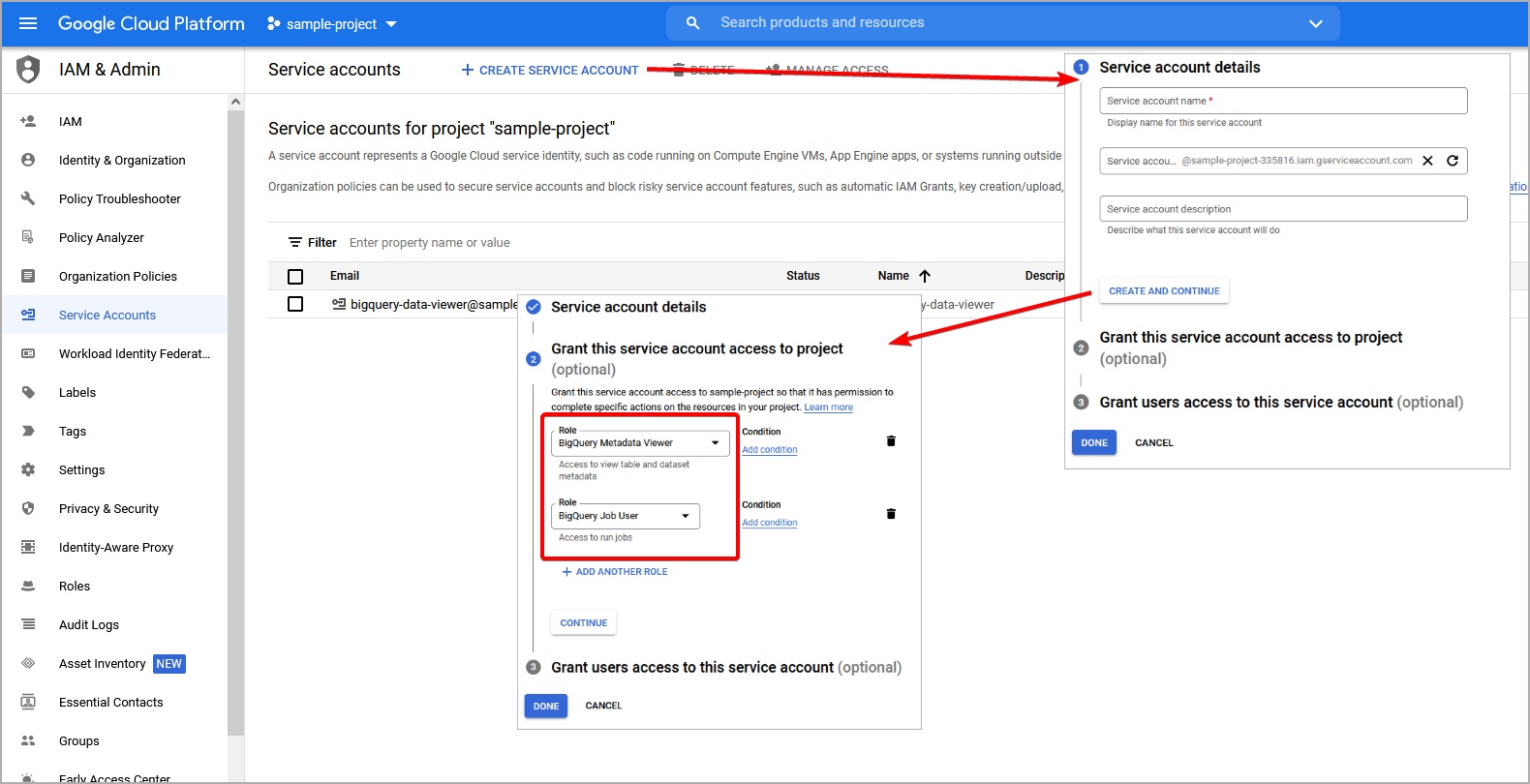
Task: Click the IAM & Admin shield icon
Action: 29,70
